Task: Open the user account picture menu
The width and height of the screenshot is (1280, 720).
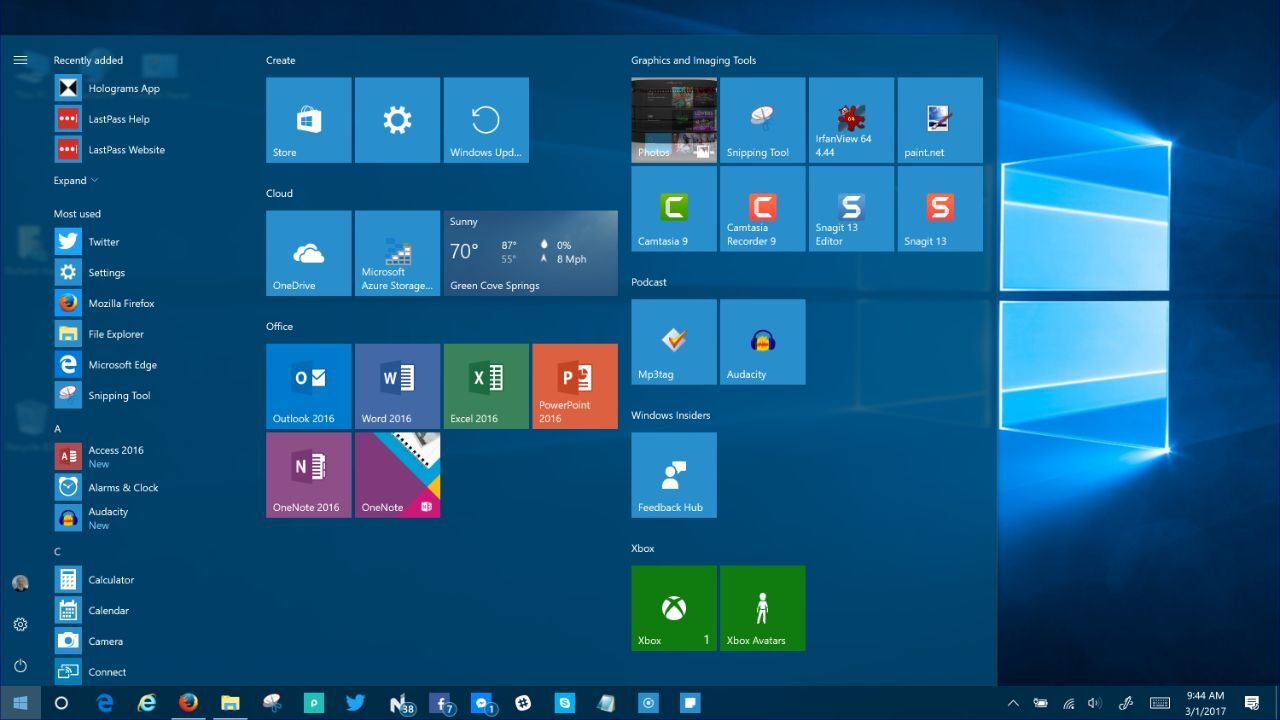Action: 20,583
